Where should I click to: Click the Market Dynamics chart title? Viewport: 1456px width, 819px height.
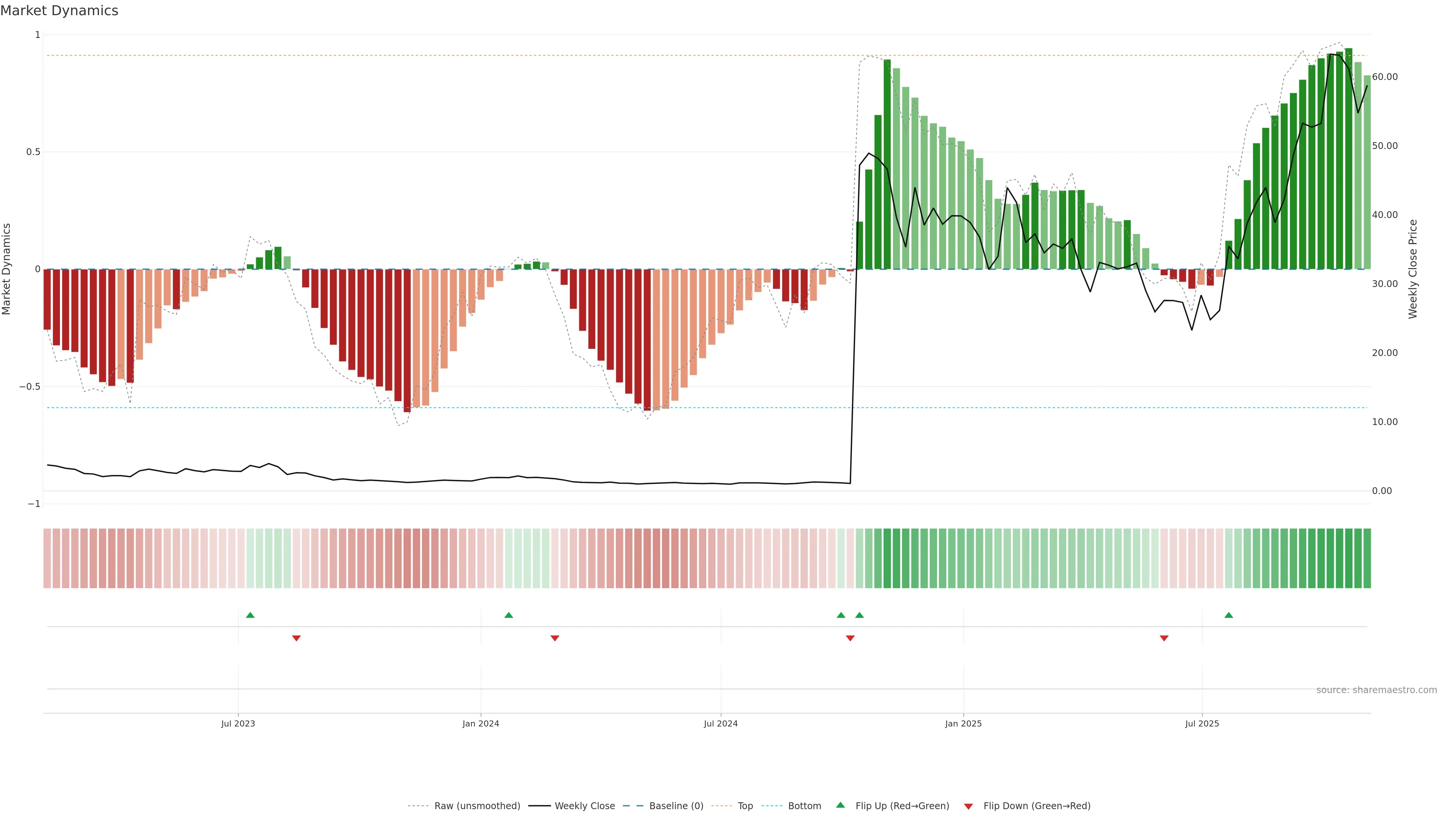[x=60, y=11]
